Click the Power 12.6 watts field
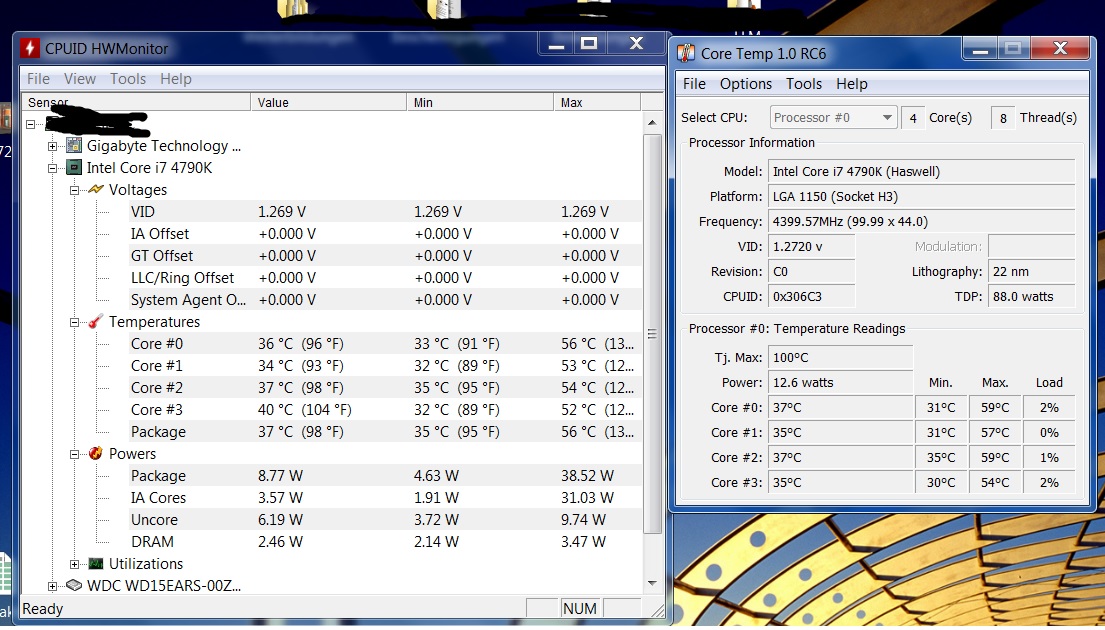Image resolution: width=1105 pixels, height=630 pixels. pyautogui.click(x=841, y=383)
